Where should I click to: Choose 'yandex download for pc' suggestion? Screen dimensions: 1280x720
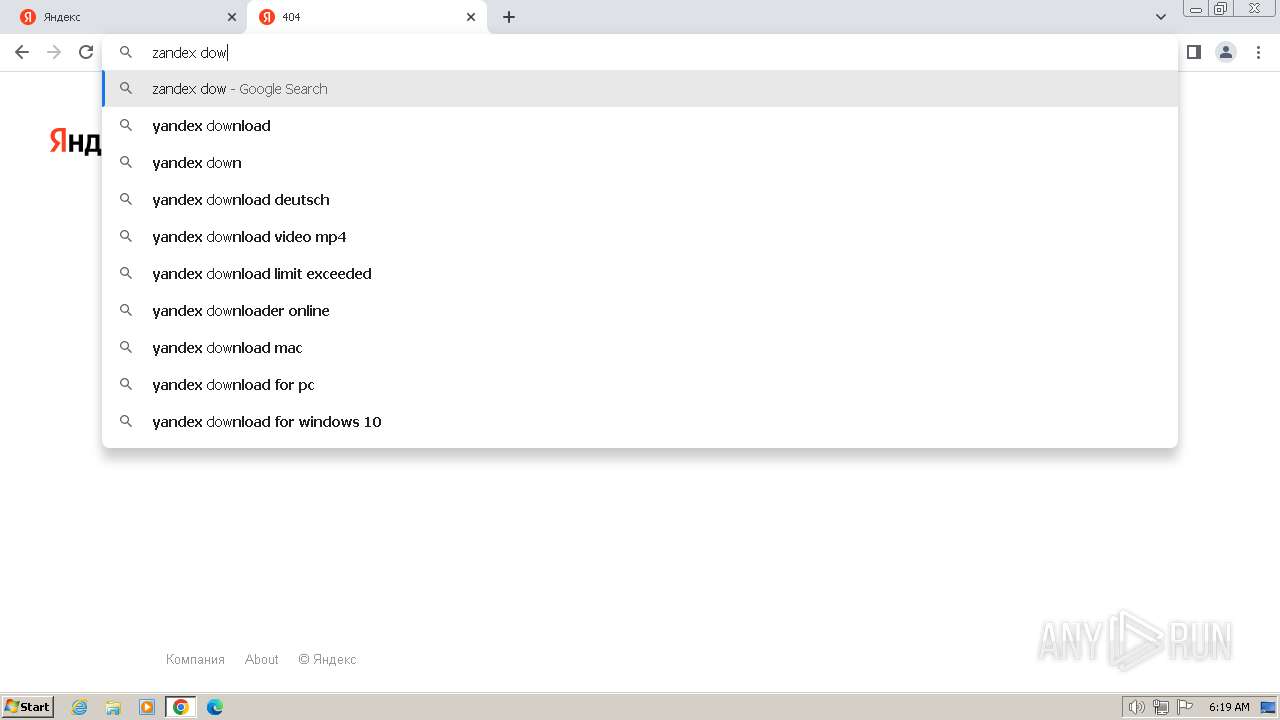[640, 385]
